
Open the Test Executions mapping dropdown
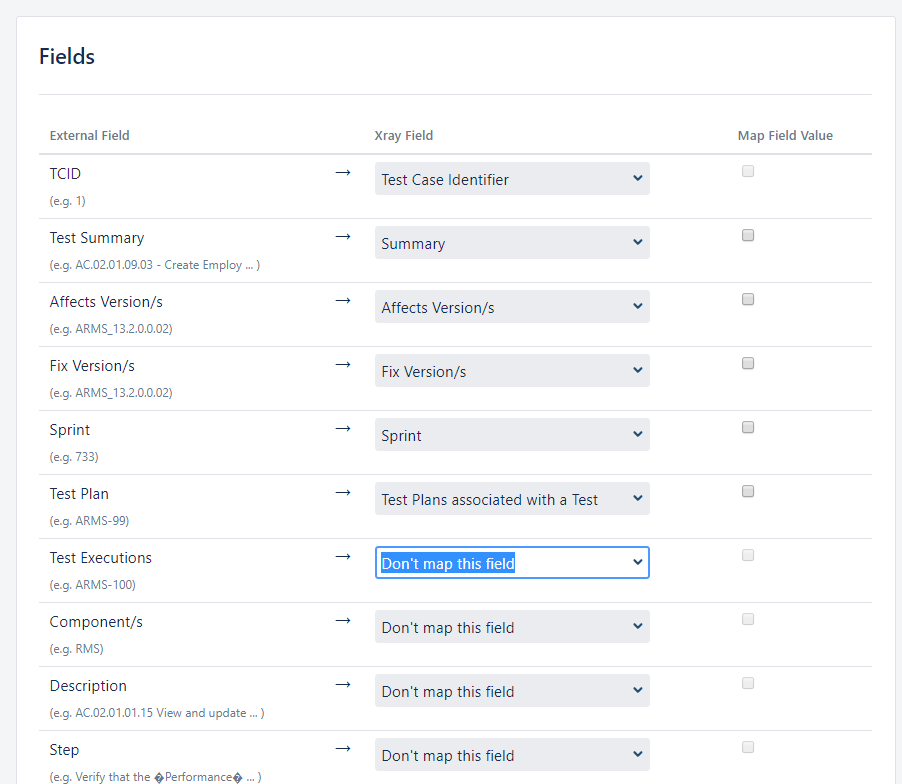(x=512, y=563)
